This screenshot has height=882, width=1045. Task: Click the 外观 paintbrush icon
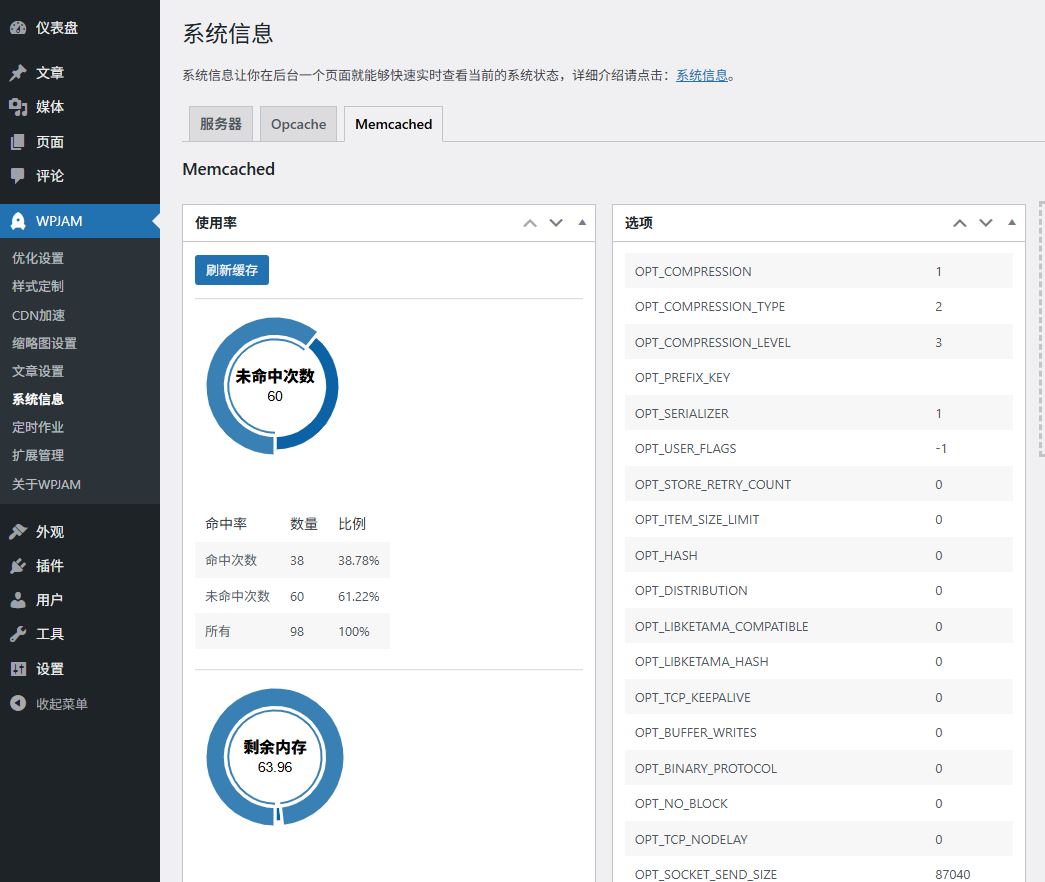[x=18, y=531]
